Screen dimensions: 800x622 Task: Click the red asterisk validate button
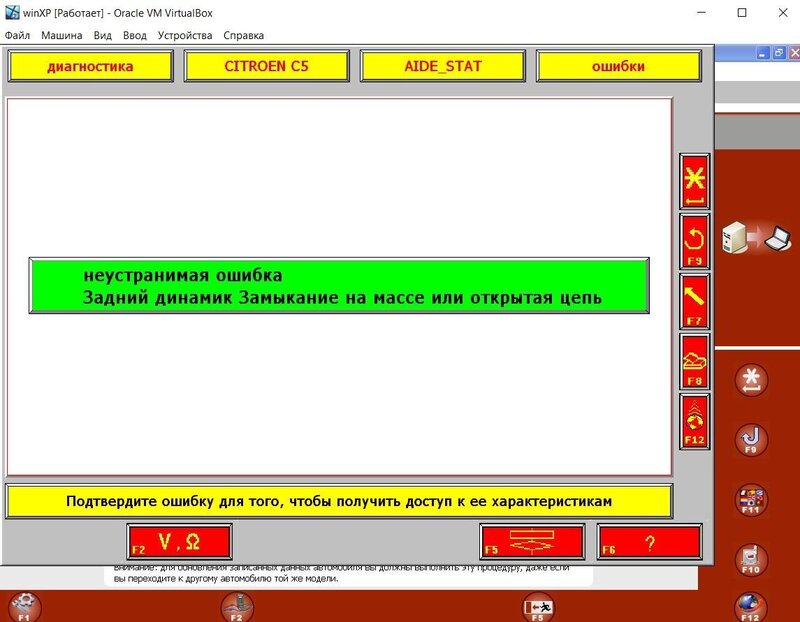click(694, 181)
